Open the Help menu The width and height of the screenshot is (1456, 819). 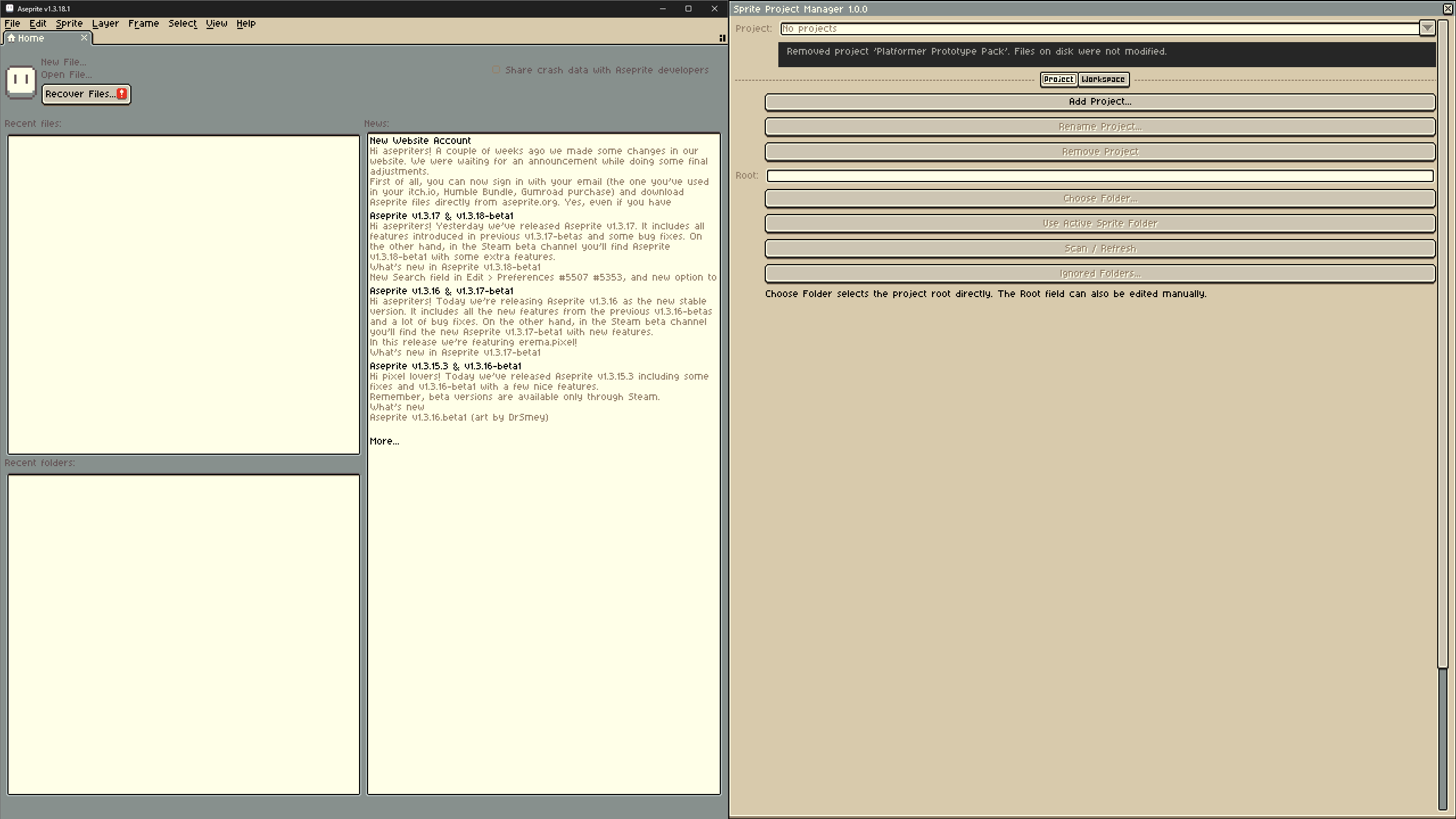(x=246, y=23)
